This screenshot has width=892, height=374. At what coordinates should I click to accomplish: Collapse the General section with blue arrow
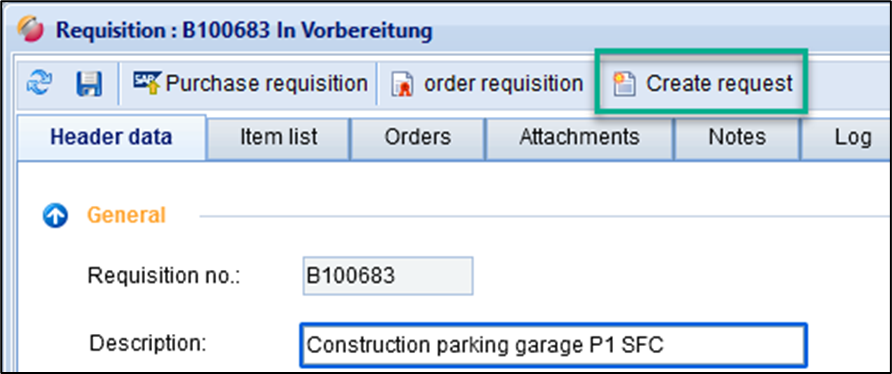tap(56, 216)
